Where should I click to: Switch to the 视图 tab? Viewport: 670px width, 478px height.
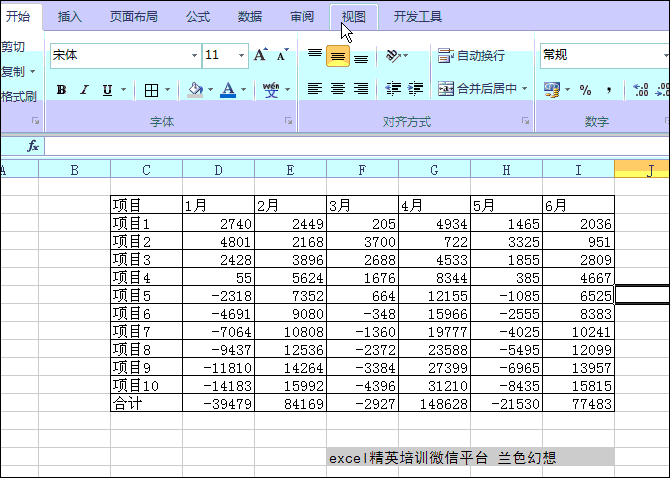tap(354, 16)
